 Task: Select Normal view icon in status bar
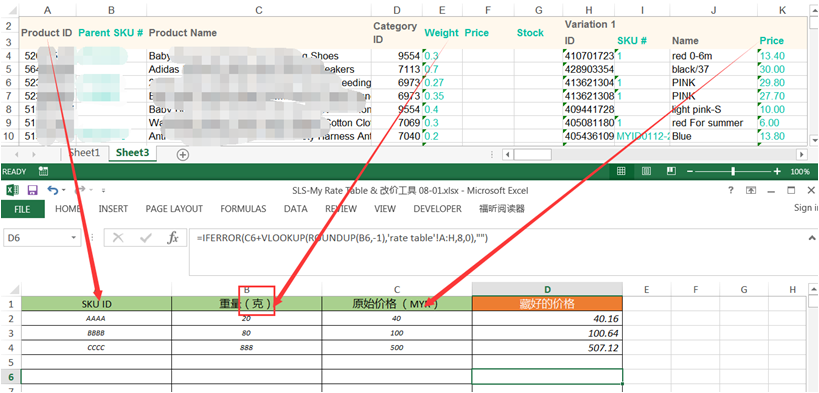621,171
